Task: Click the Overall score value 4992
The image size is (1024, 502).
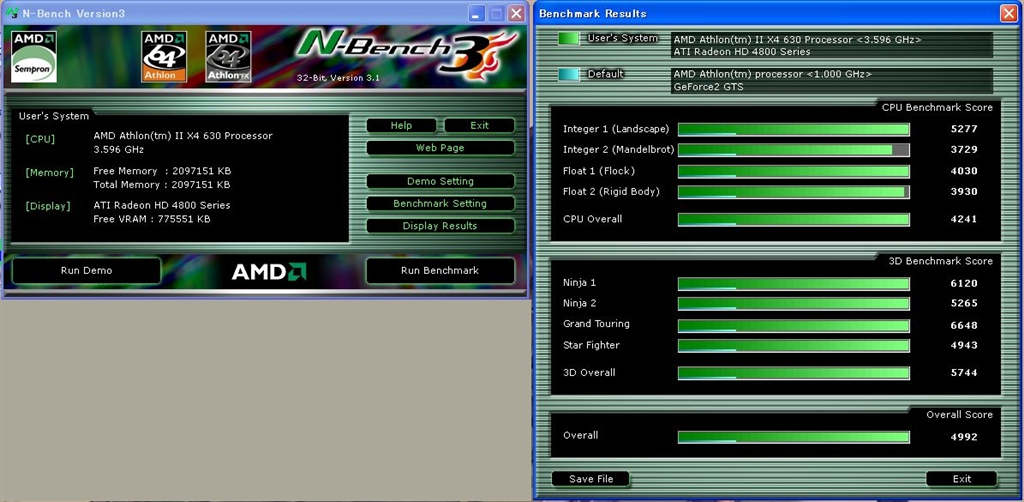Action: pos(964,436)
